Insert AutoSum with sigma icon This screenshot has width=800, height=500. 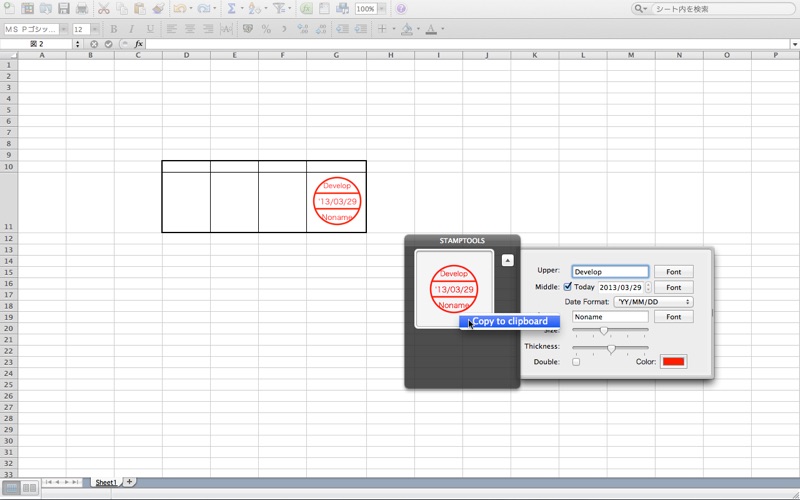pyautogui.click(x=231, y=8)
